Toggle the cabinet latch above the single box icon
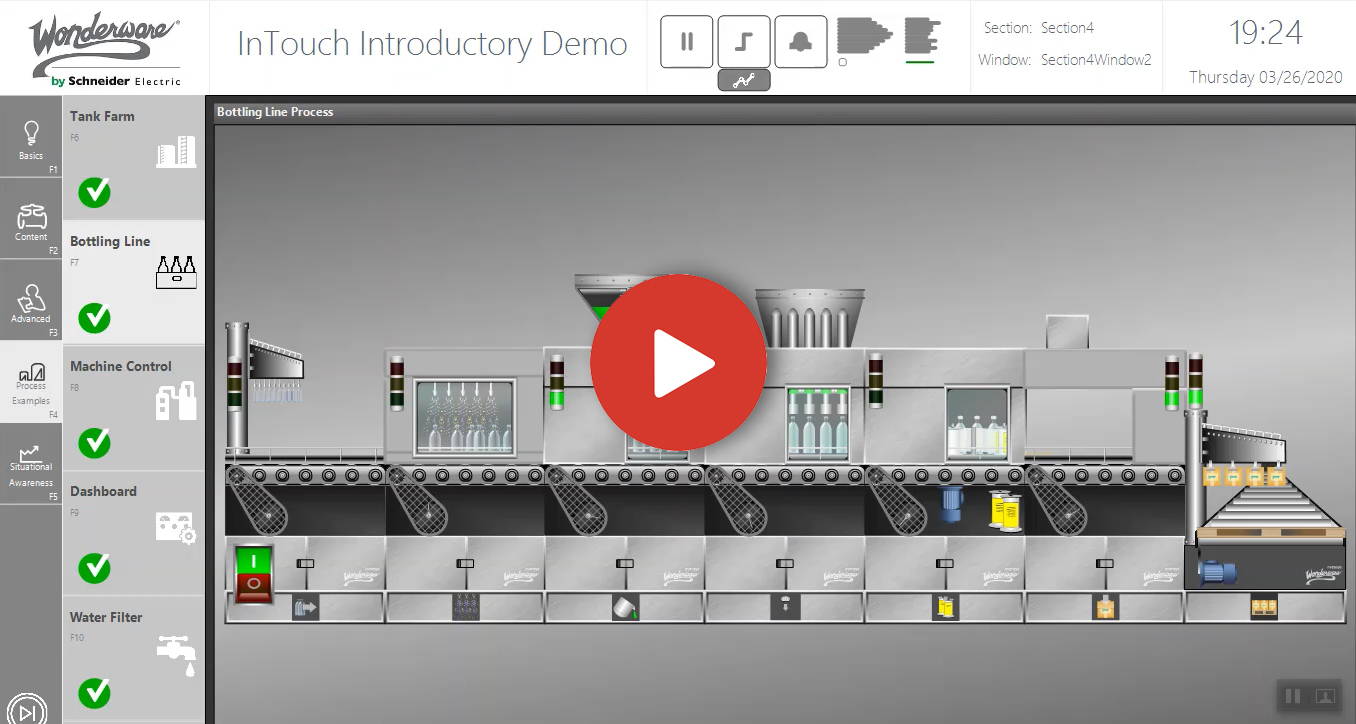Screen dimensions: 1356x724 (x=1105, y=564)
